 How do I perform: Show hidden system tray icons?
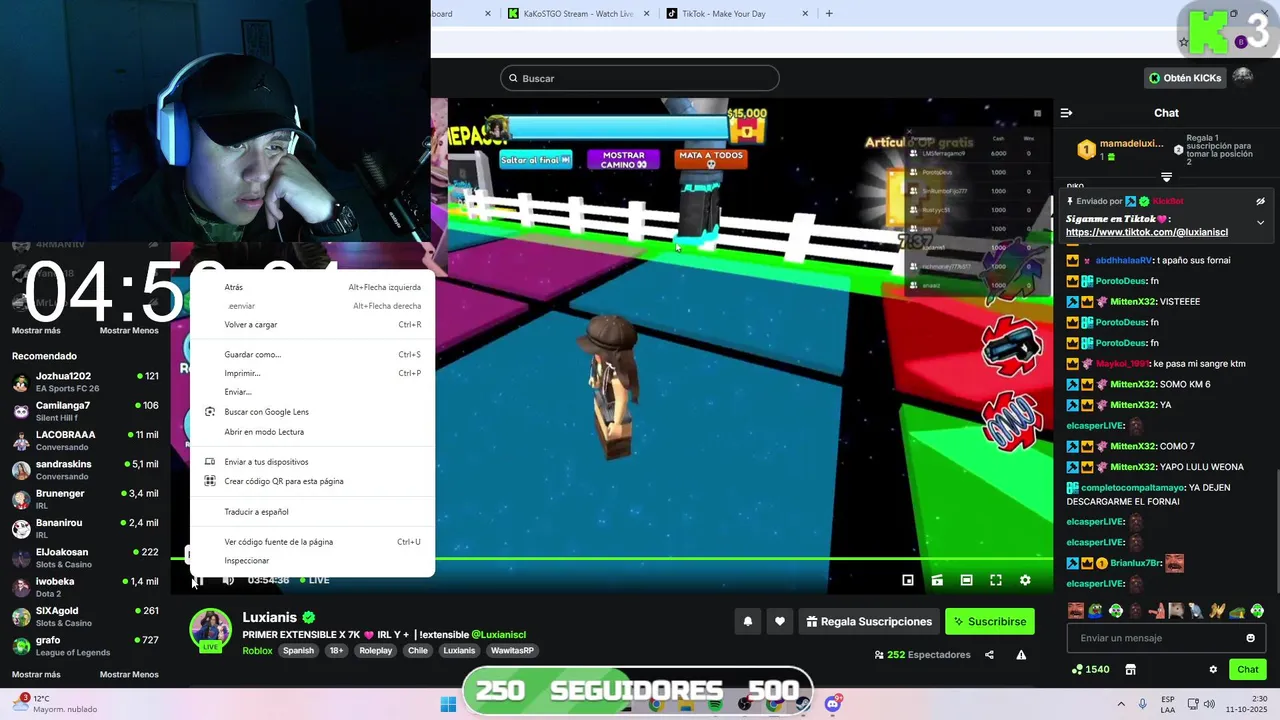[1120, 704]
